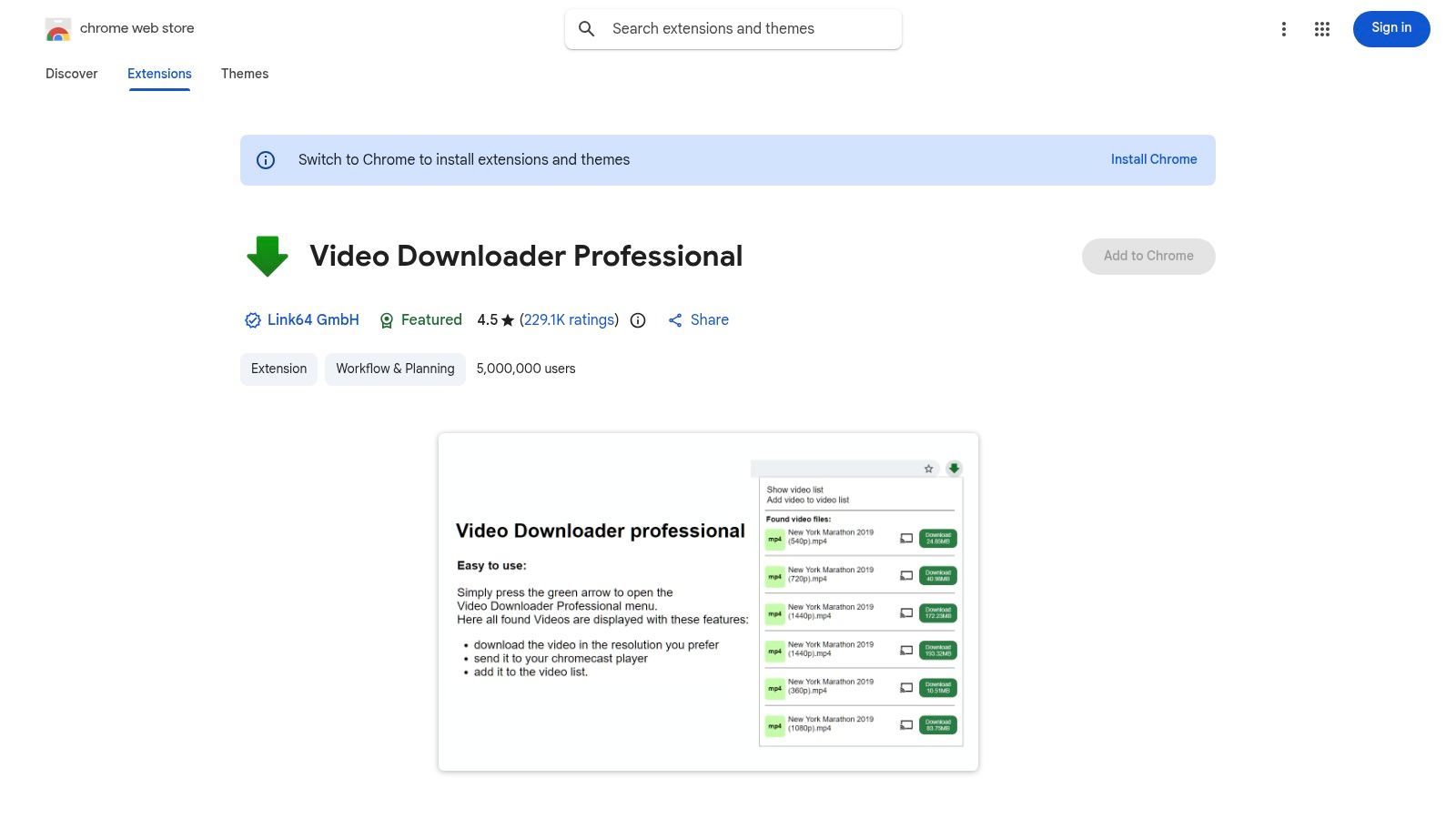Click the Extension category chip

(x=278, y=369)
